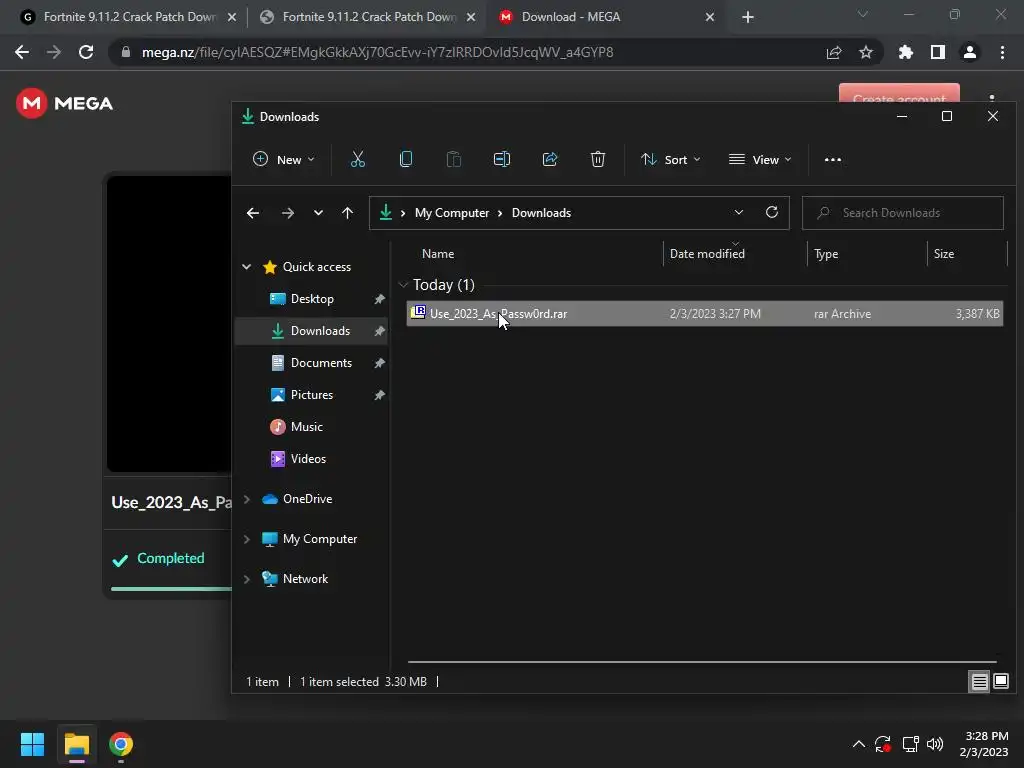Viewport: 1024px width, 768px height.
Task: Click the Delete trash icon in Explorer toolbar
Action: tap(598, 159)
